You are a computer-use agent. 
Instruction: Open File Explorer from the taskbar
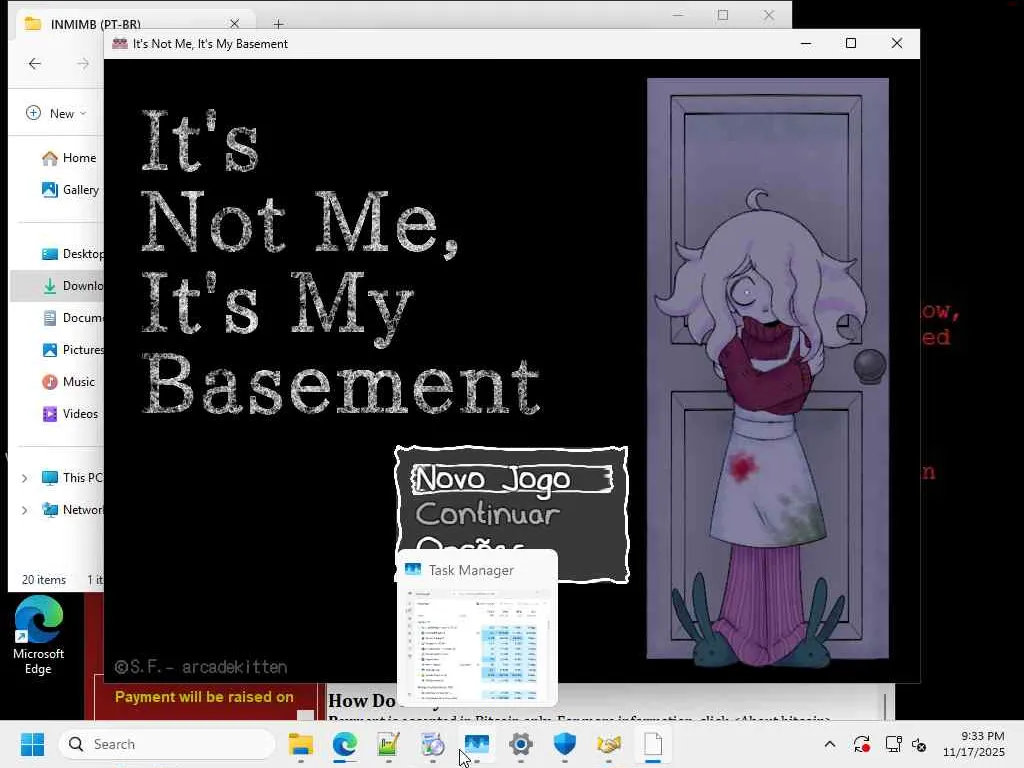point(301,745)
